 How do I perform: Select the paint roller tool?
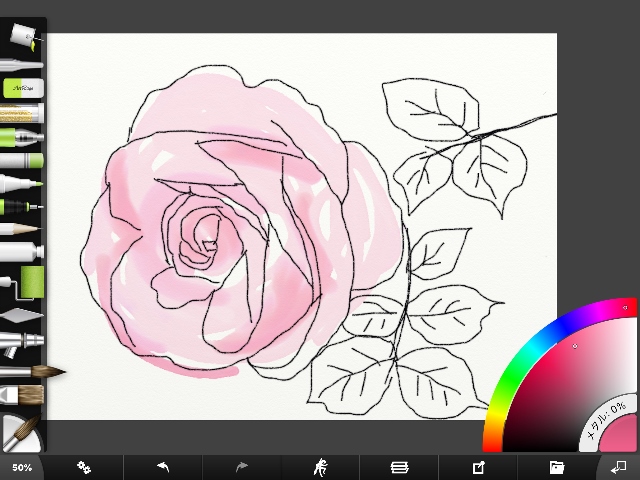point(24,282)
